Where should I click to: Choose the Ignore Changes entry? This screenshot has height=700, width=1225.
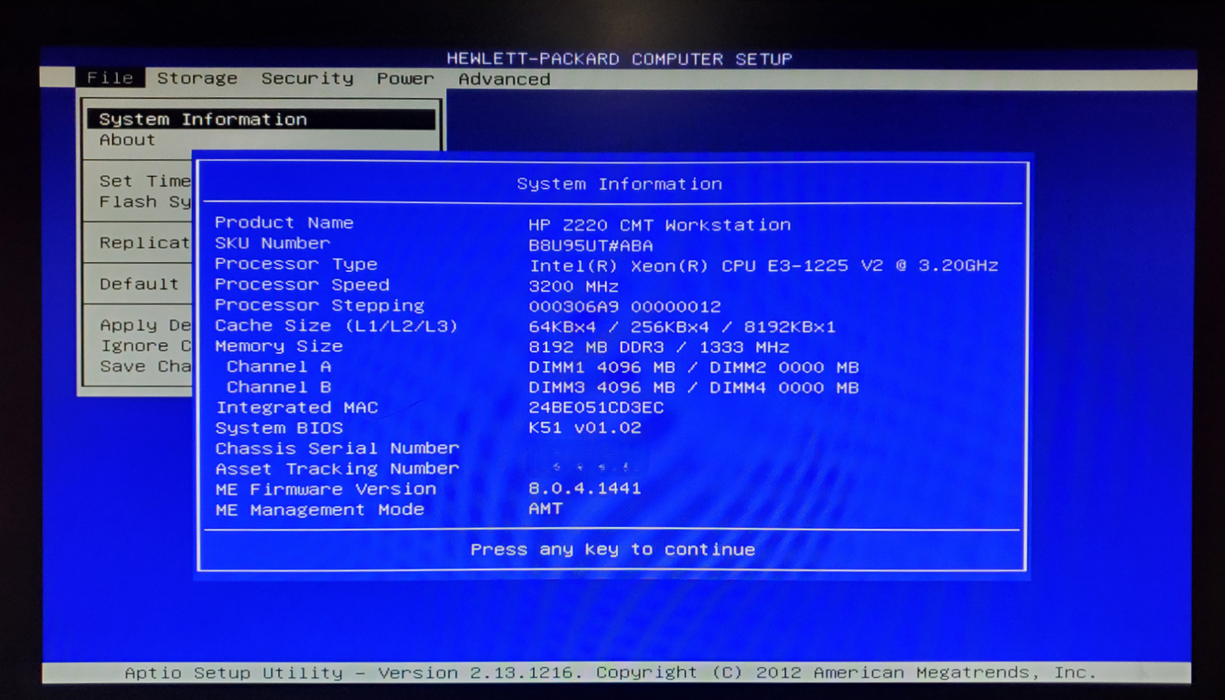144,346
